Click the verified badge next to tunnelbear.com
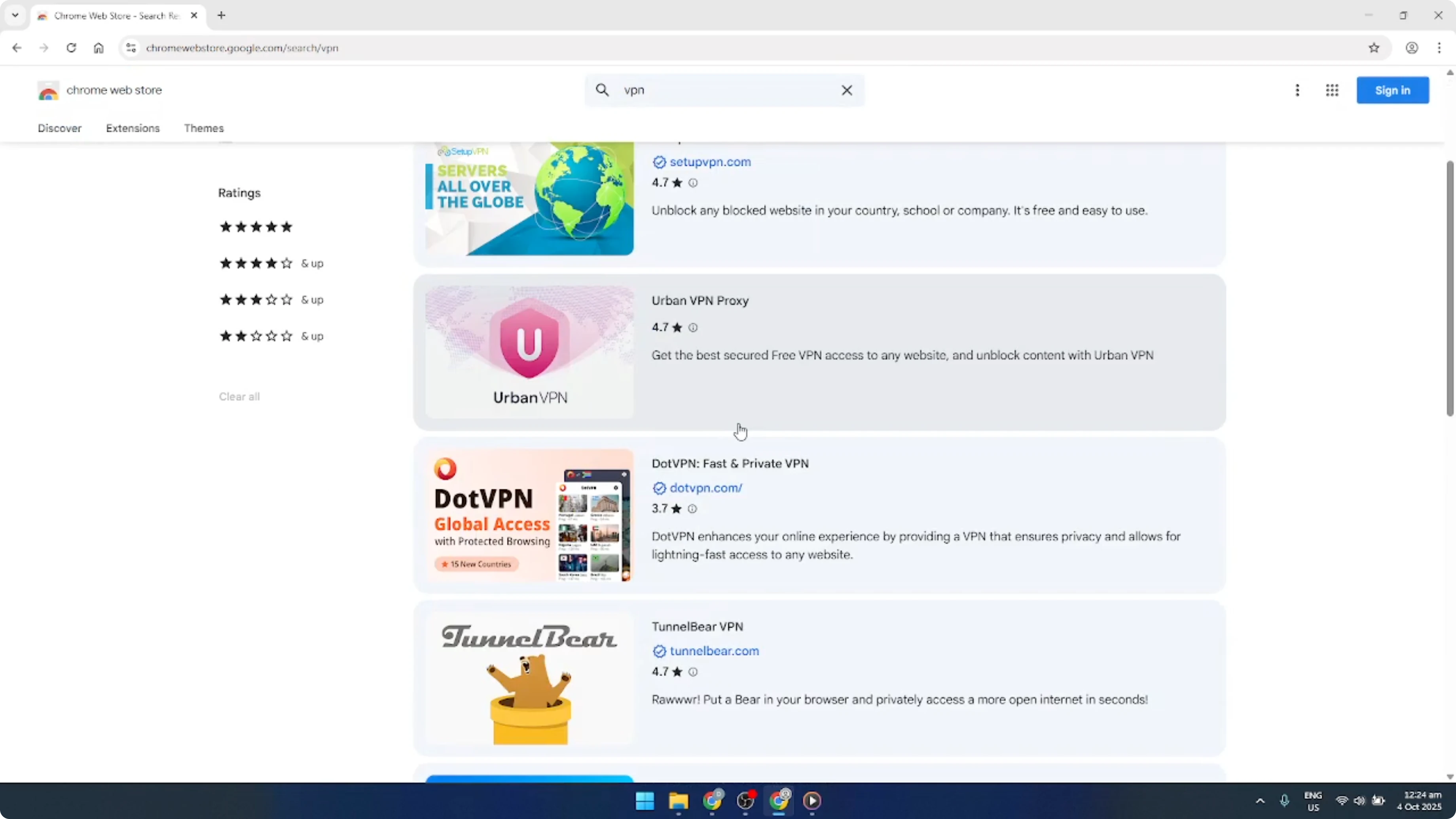This screenshot has width=1456, height=819. pyautogui.click(x=659, y=651)
